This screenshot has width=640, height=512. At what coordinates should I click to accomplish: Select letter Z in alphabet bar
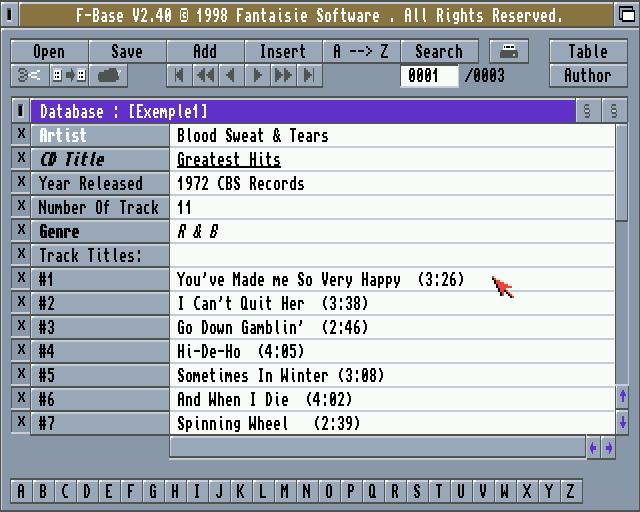click(571, 491)
